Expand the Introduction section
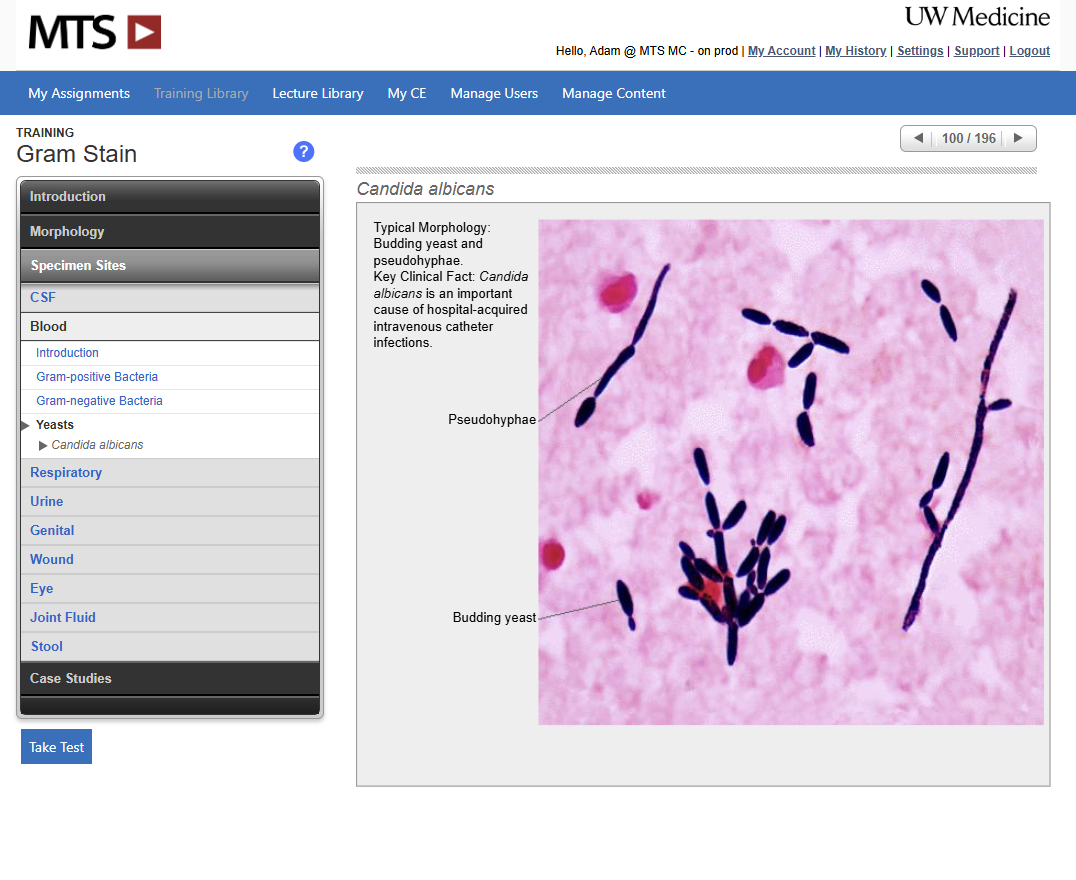1076x880 pixels. [x=170, y=197]
